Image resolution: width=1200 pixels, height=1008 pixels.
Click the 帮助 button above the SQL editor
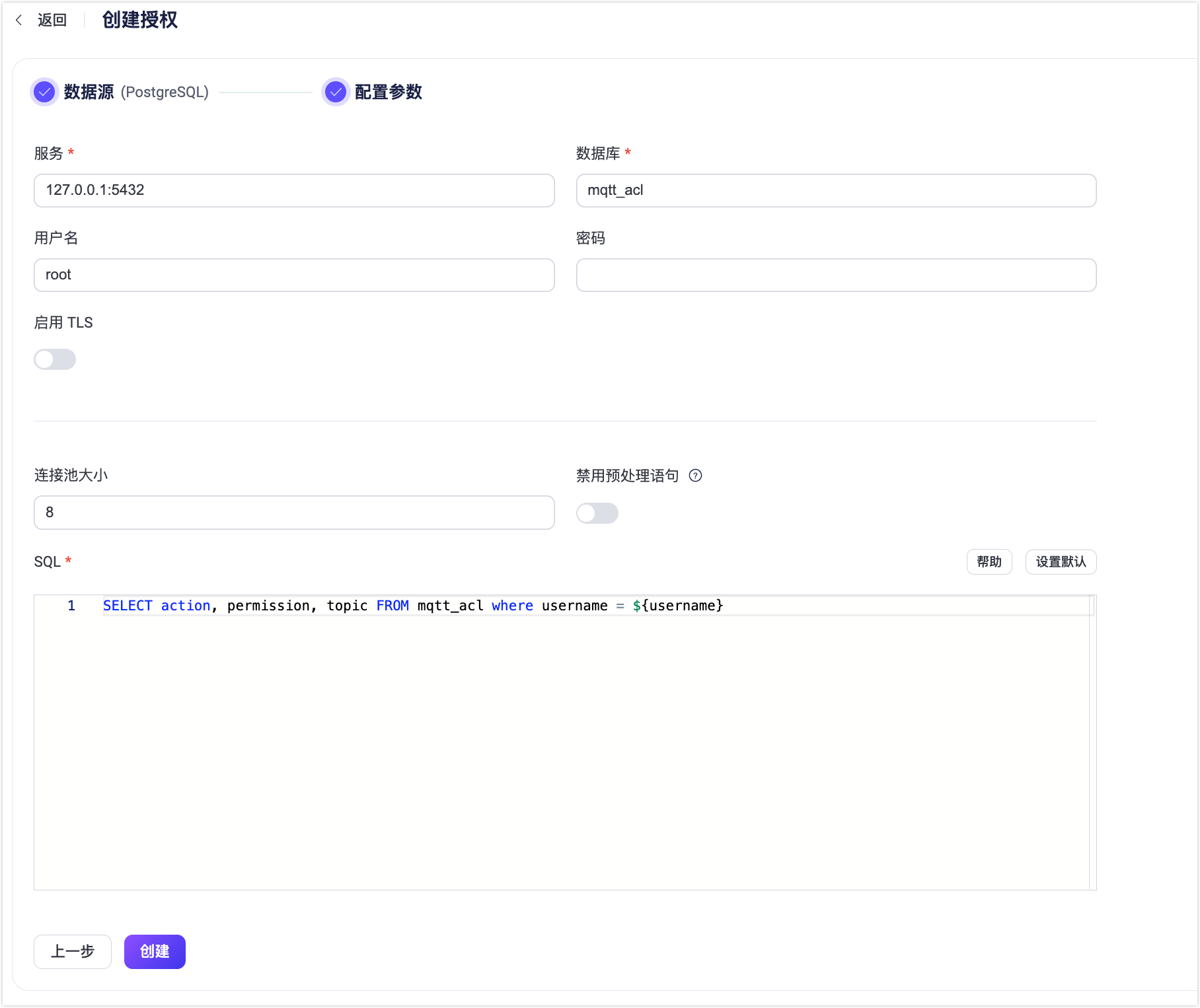coord(989,561)
